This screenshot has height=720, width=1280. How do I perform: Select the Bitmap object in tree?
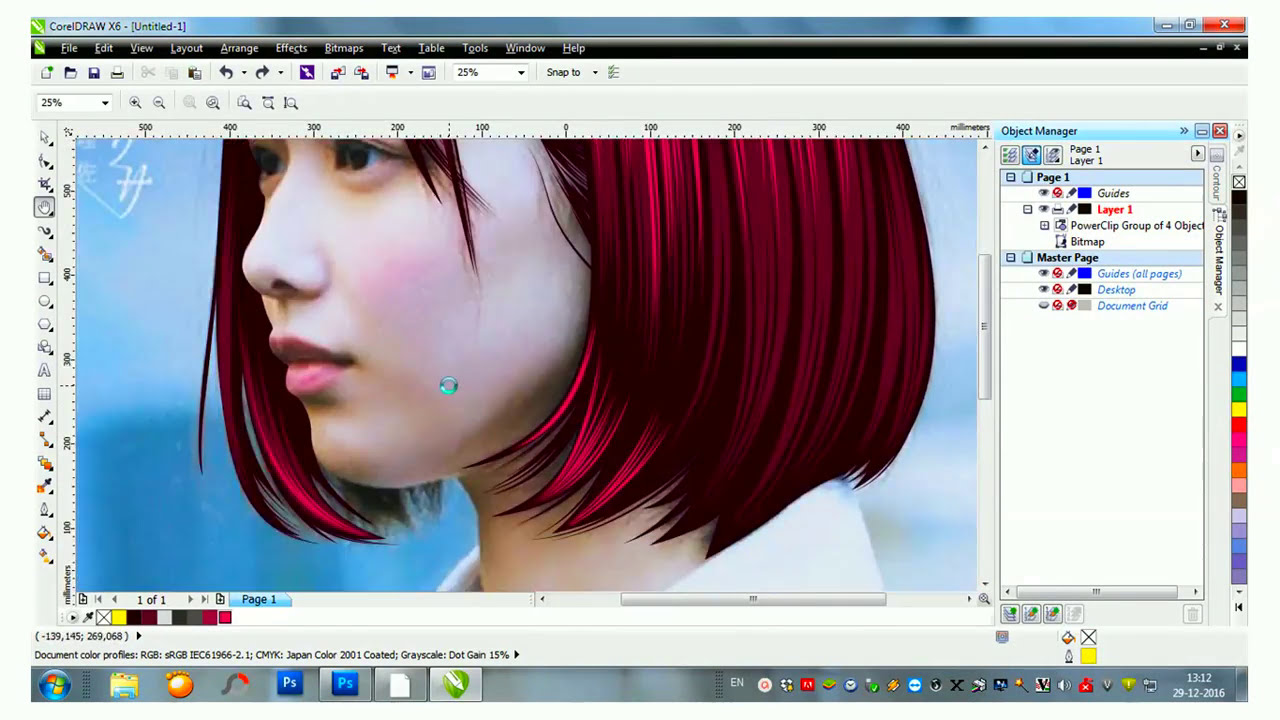(1087, 241)
